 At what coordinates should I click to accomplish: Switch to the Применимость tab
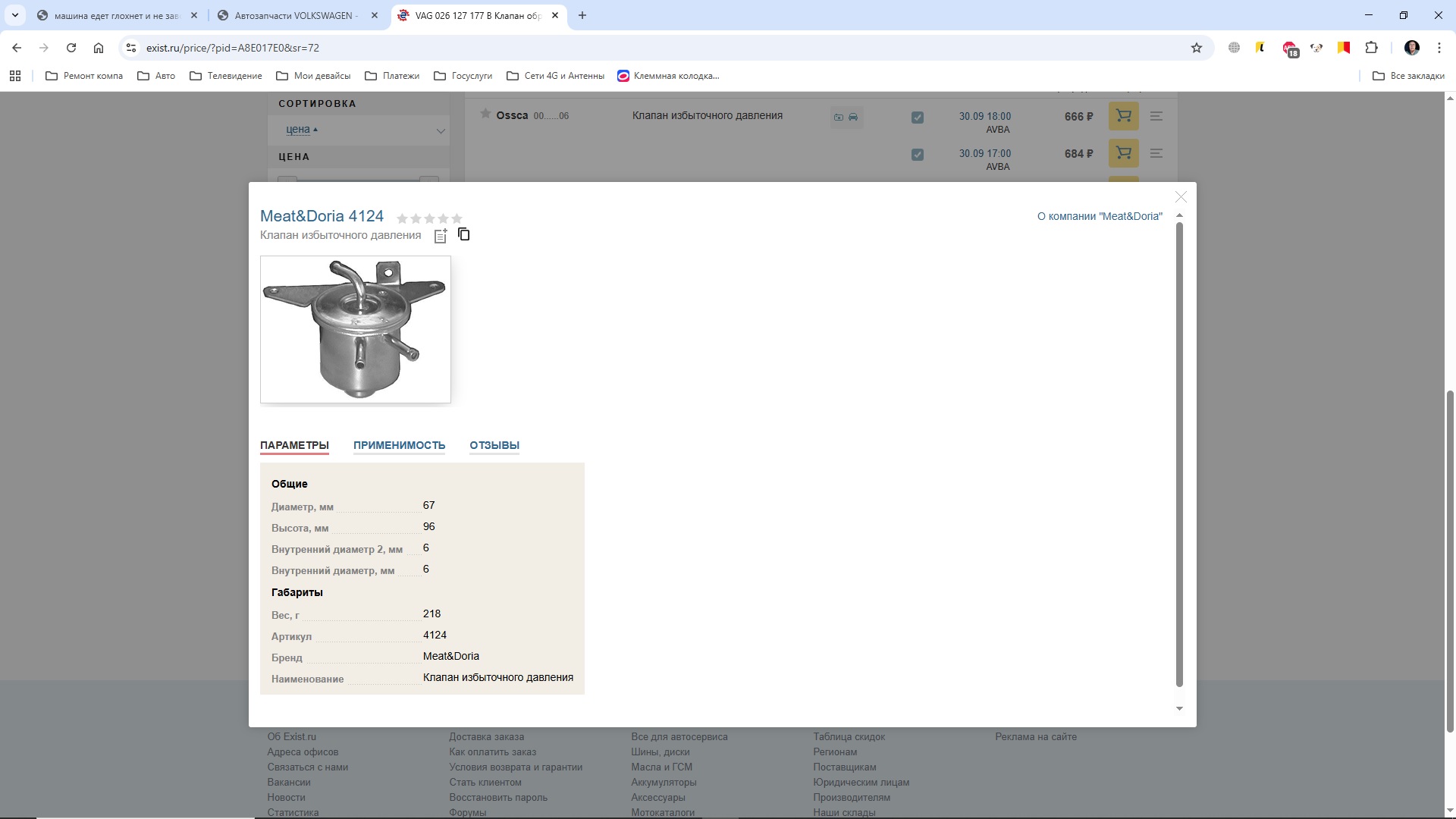coord(399,445)
